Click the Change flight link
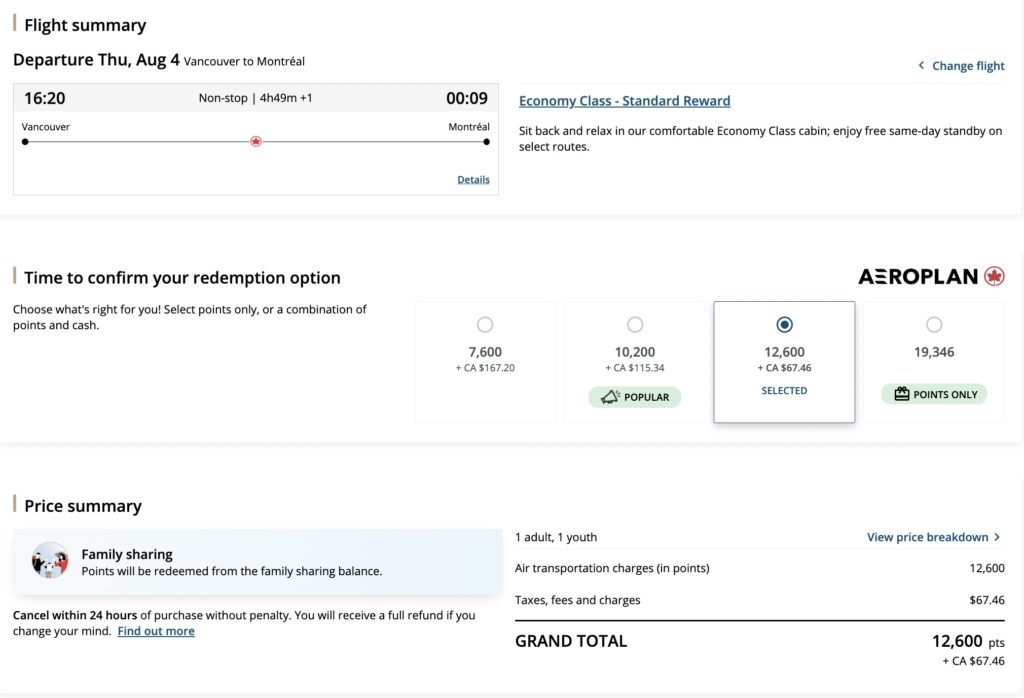The image size is (1024, 698). pyautogui.click(x=968, y=66)
